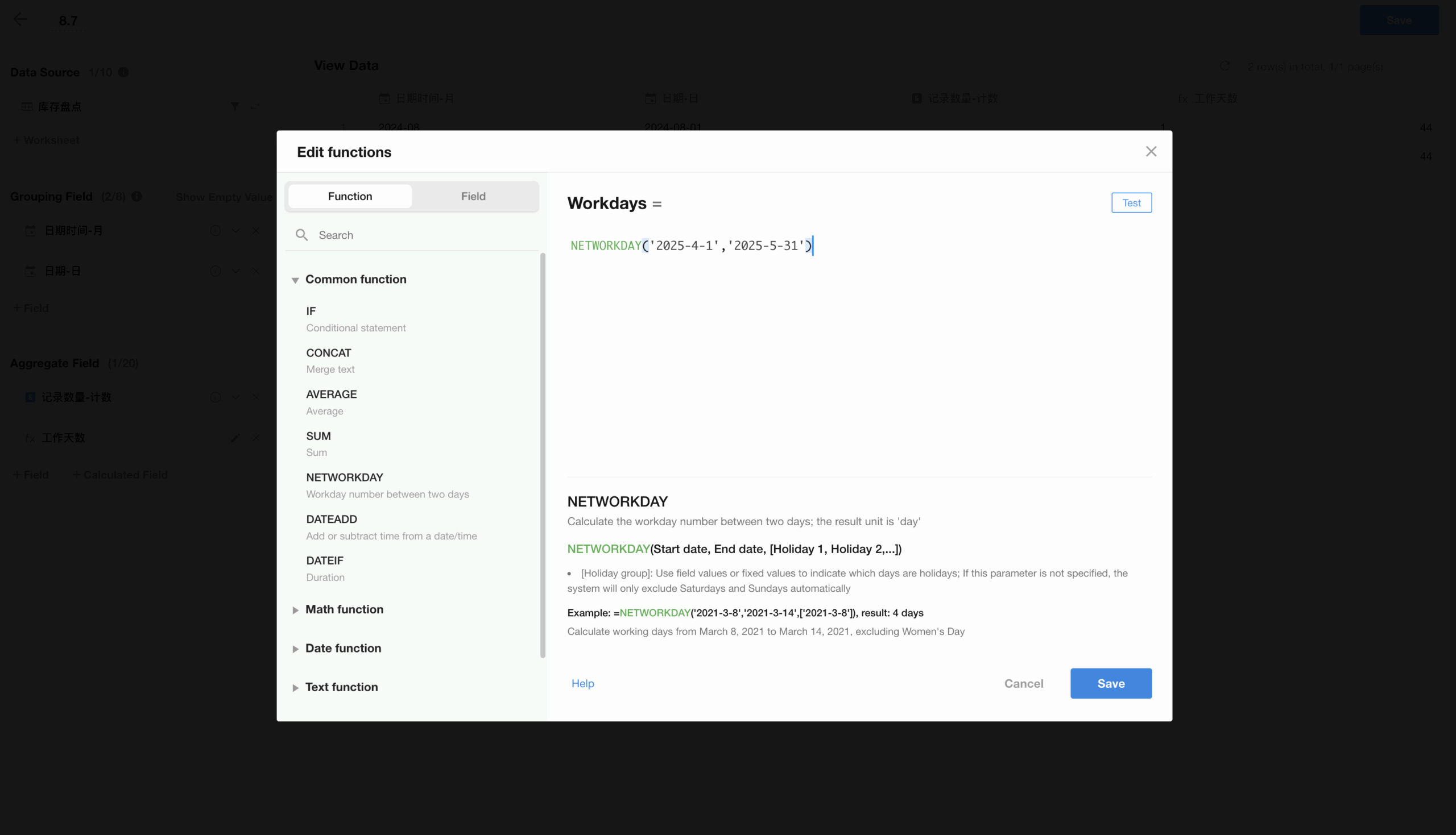Close the Edit functions dialog
Image resolution: width=1456 pixels, height=835 pixels.
coord(1151,151)
